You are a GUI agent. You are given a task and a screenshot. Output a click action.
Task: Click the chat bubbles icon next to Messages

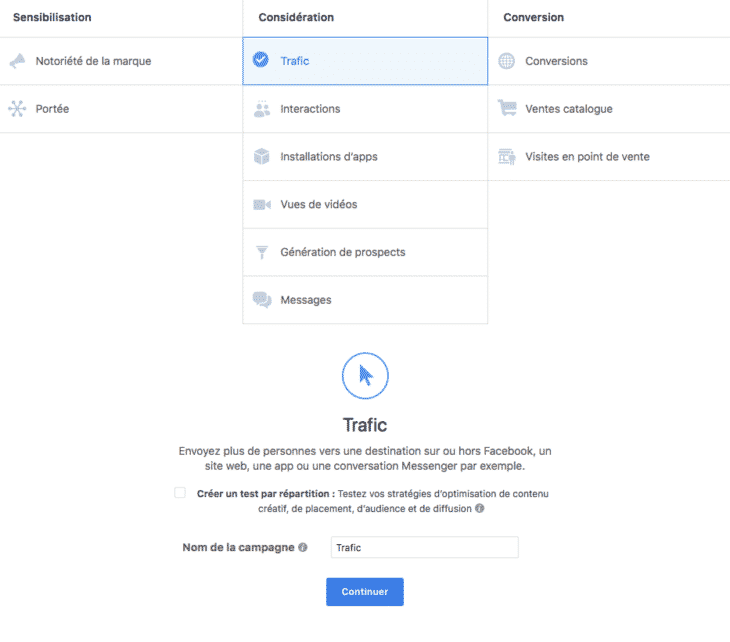click(262, 300)
